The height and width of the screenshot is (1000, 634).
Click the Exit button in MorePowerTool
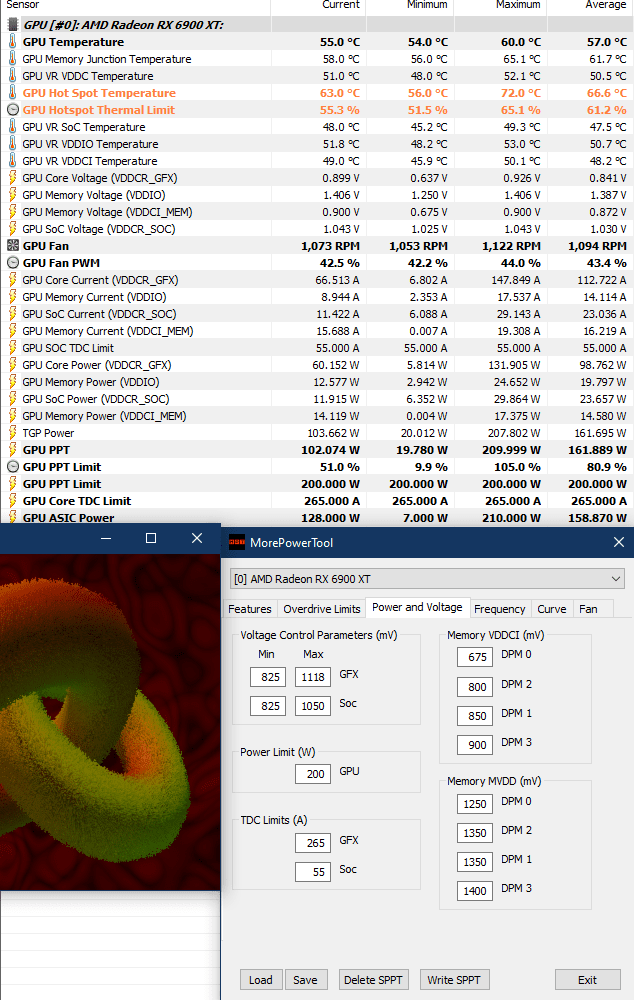point(587,980)
